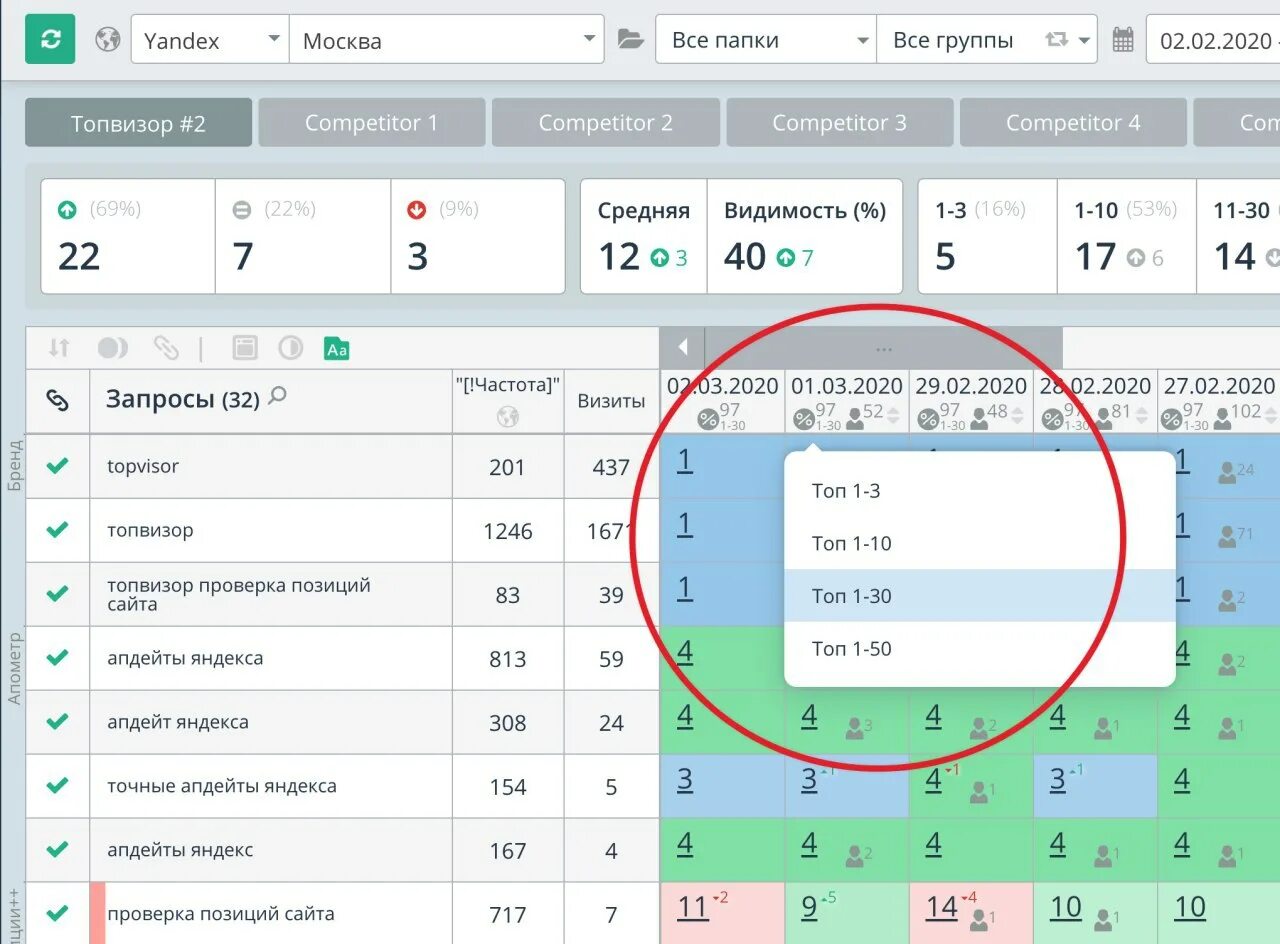
Task: Click the person icon under 29.02.2020
Action: (979, 419)
